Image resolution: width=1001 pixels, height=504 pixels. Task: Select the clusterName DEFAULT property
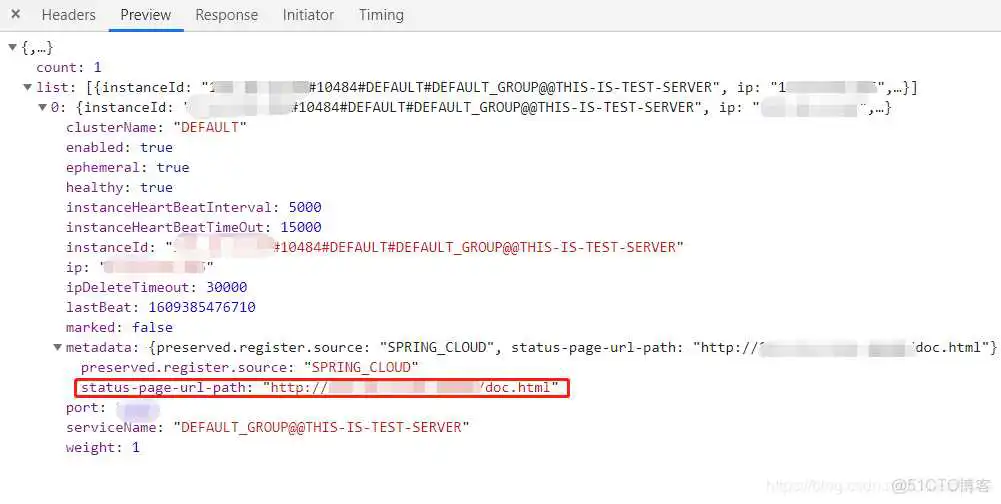click(x=155, y=127)
